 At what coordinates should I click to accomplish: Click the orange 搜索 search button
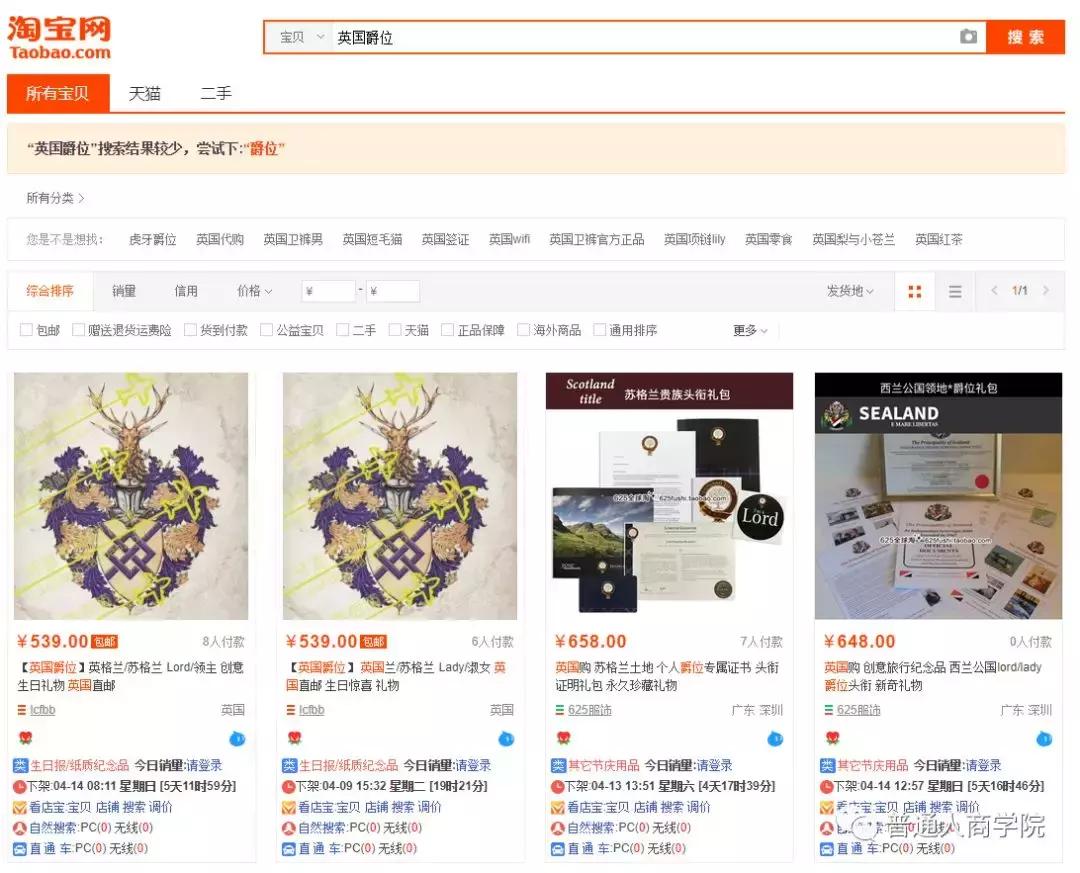click(1026, 37)
